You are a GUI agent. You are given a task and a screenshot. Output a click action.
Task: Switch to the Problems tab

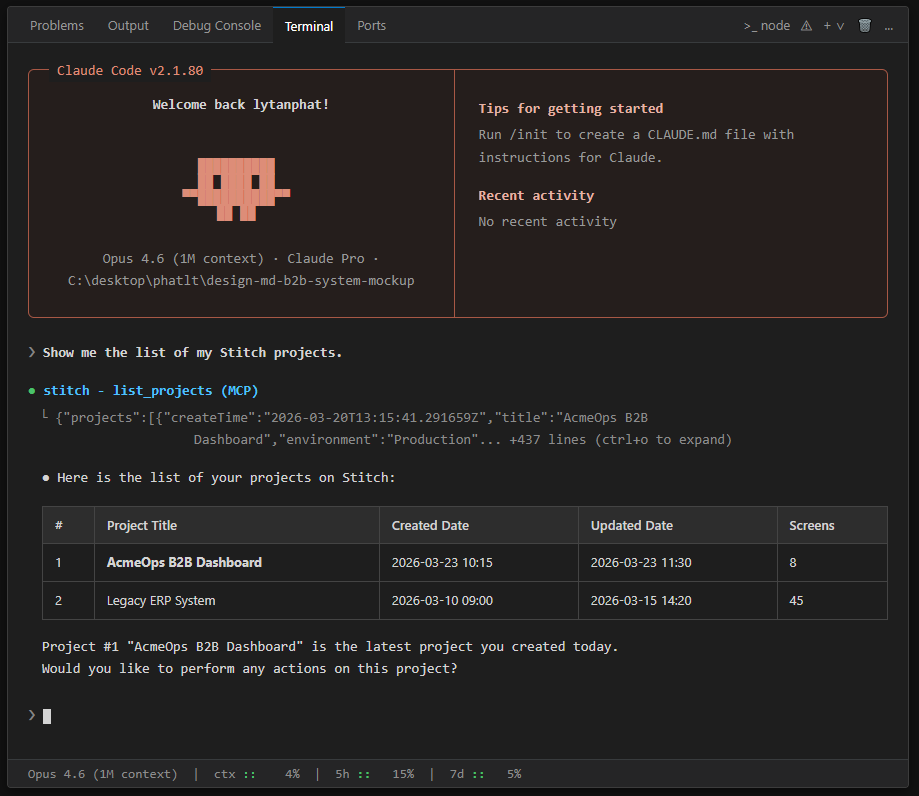57,26
